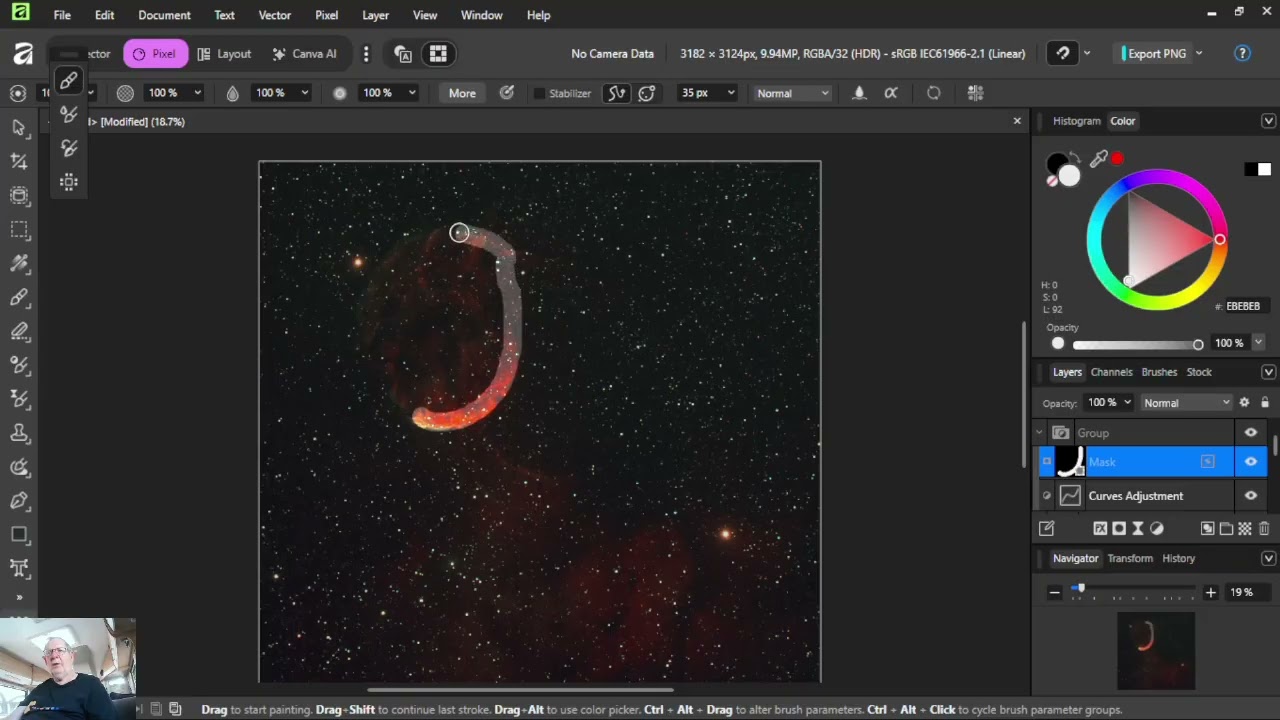Switch to the History tab
This screenshot has width=1280, height=720.
[x=1178, y=558]
